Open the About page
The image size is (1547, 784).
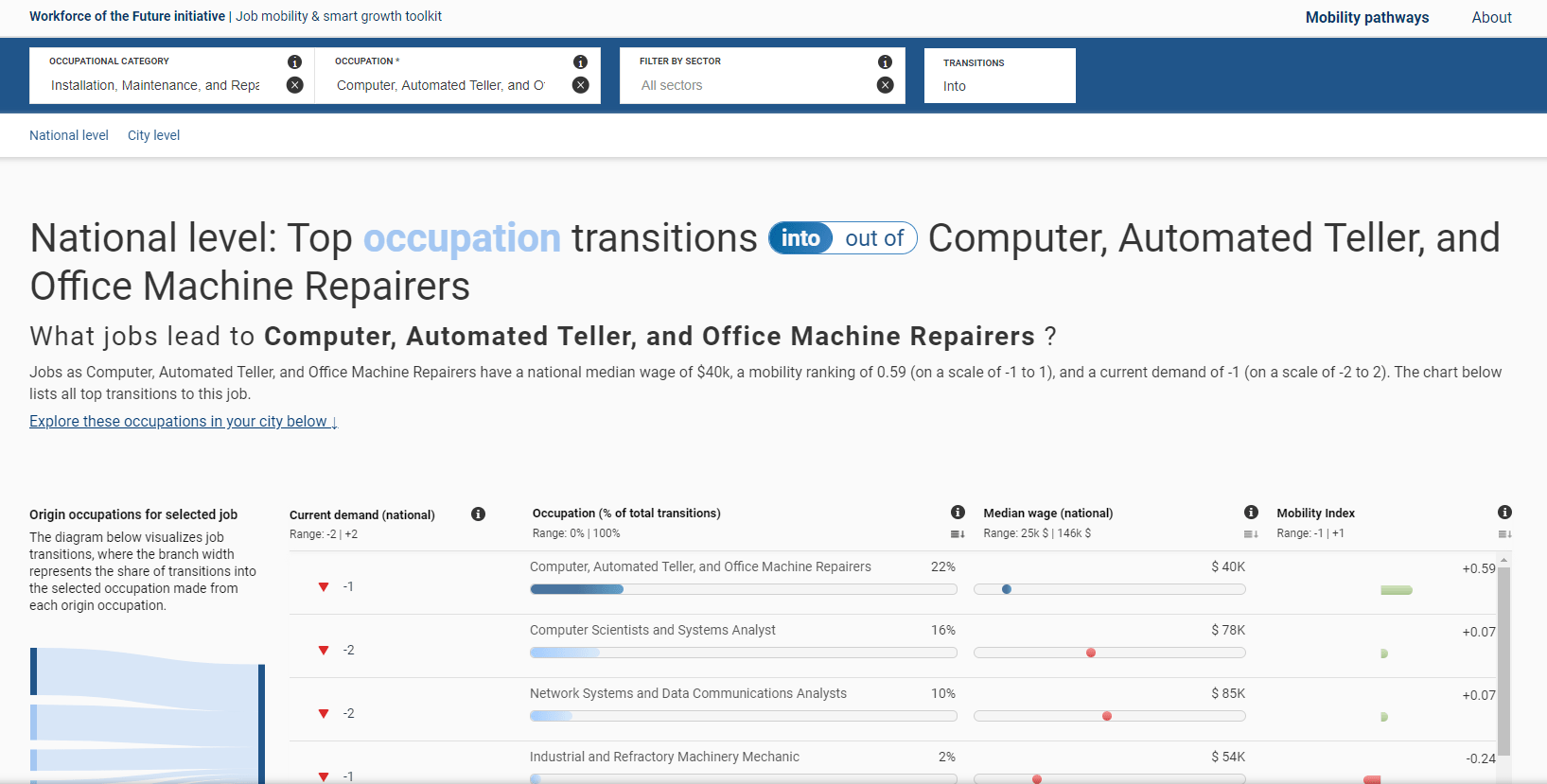1491,17
